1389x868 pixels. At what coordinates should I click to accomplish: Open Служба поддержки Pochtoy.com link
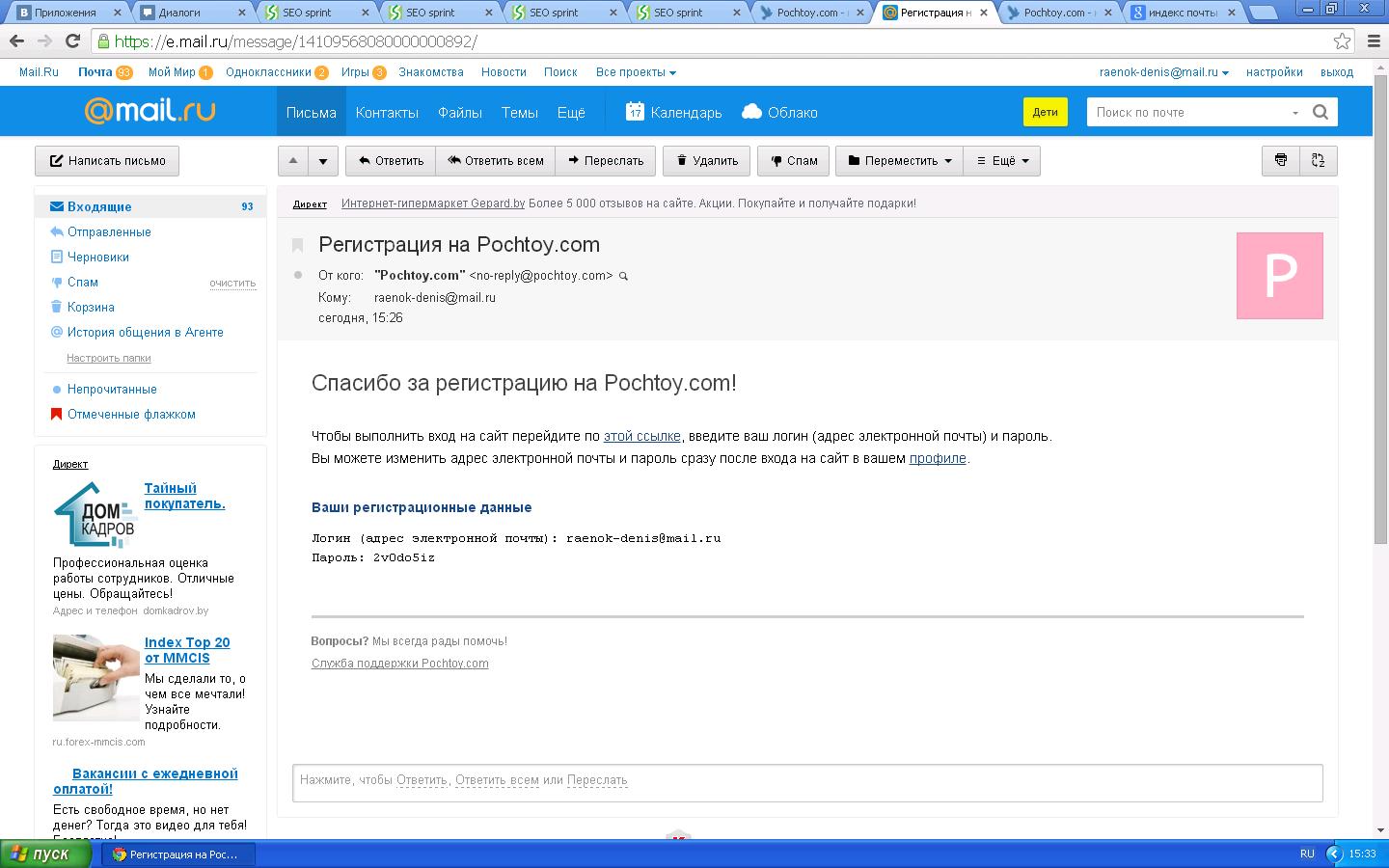click(400, 664)
